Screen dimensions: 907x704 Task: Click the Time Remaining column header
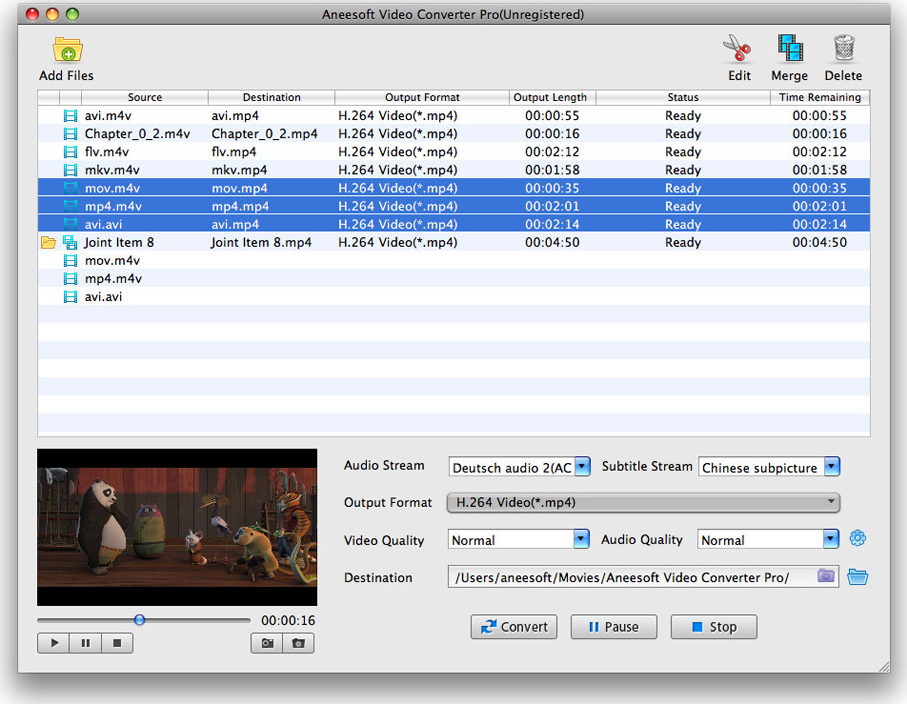pyautogui.click(x=820, y=97)
